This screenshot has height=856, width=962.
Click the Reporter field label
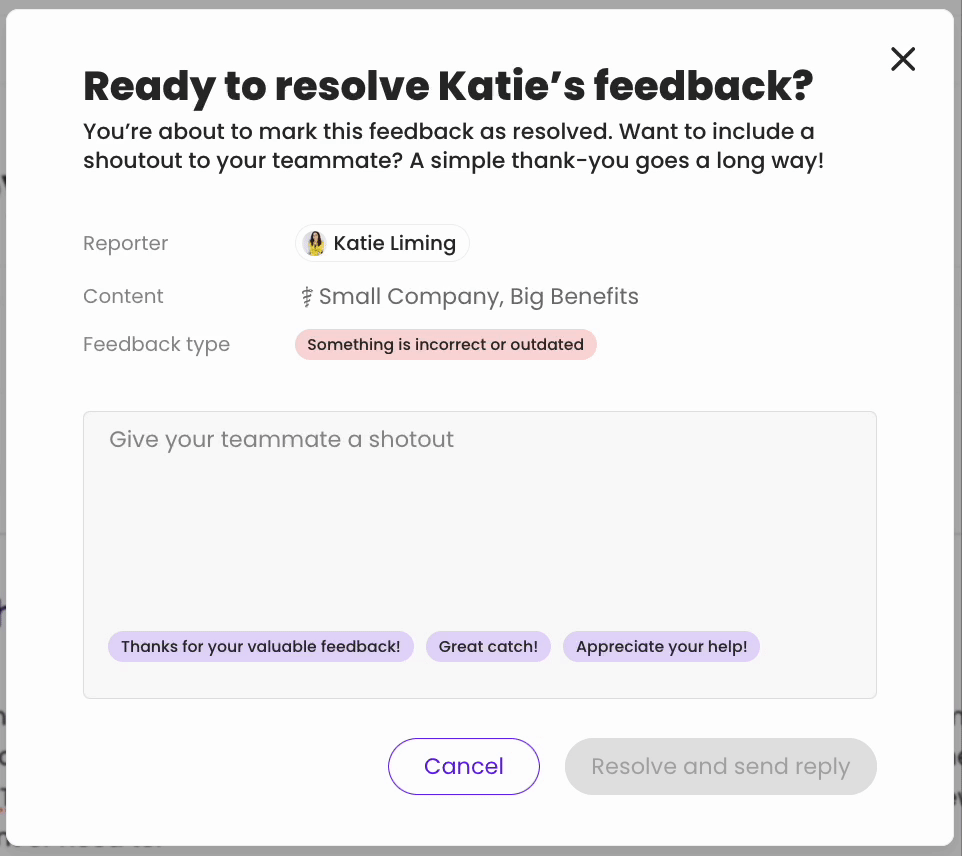[x=126, y=243]
